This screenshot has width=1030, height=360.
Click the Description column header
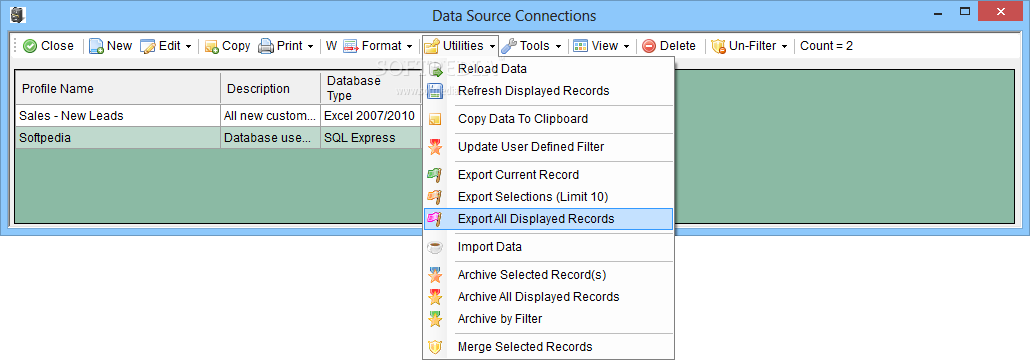click(271, 89)
